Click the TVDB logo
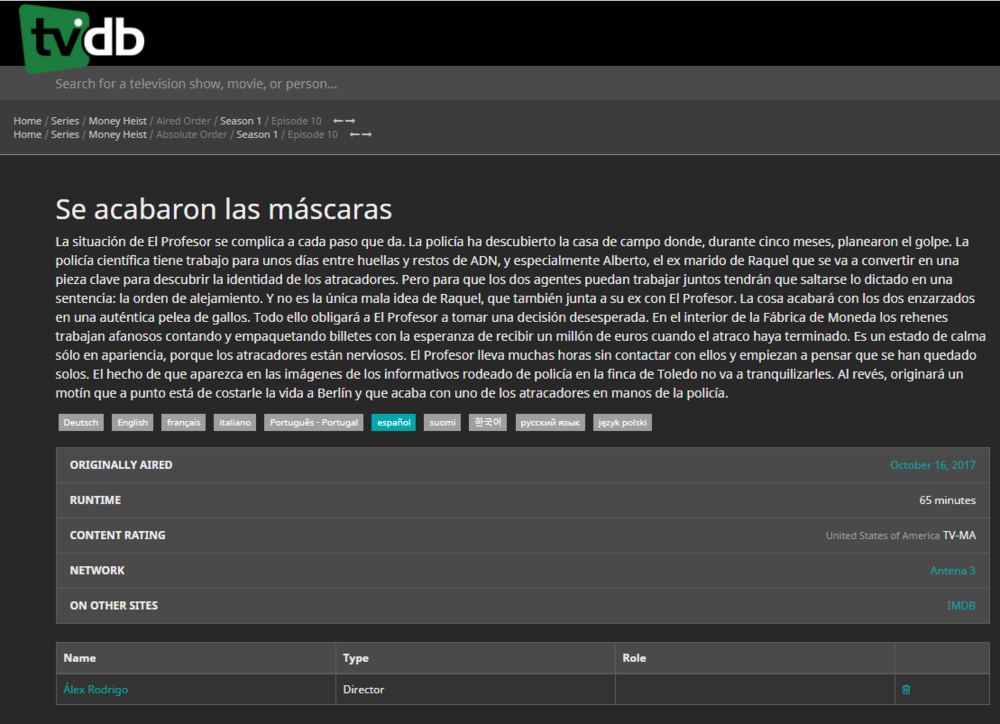The width and height of the screenshot is (1000, 724). (x=80, y=33)
